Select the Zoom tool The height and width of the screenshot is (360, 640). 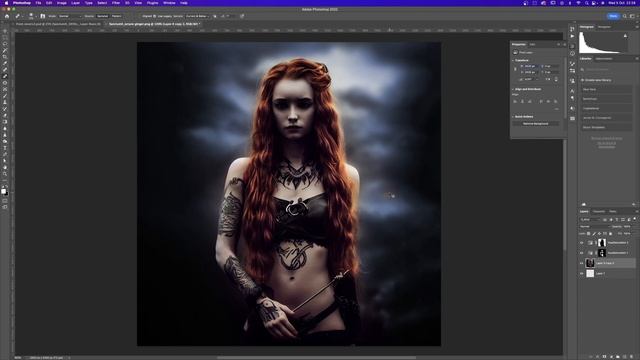coord(5,174)
